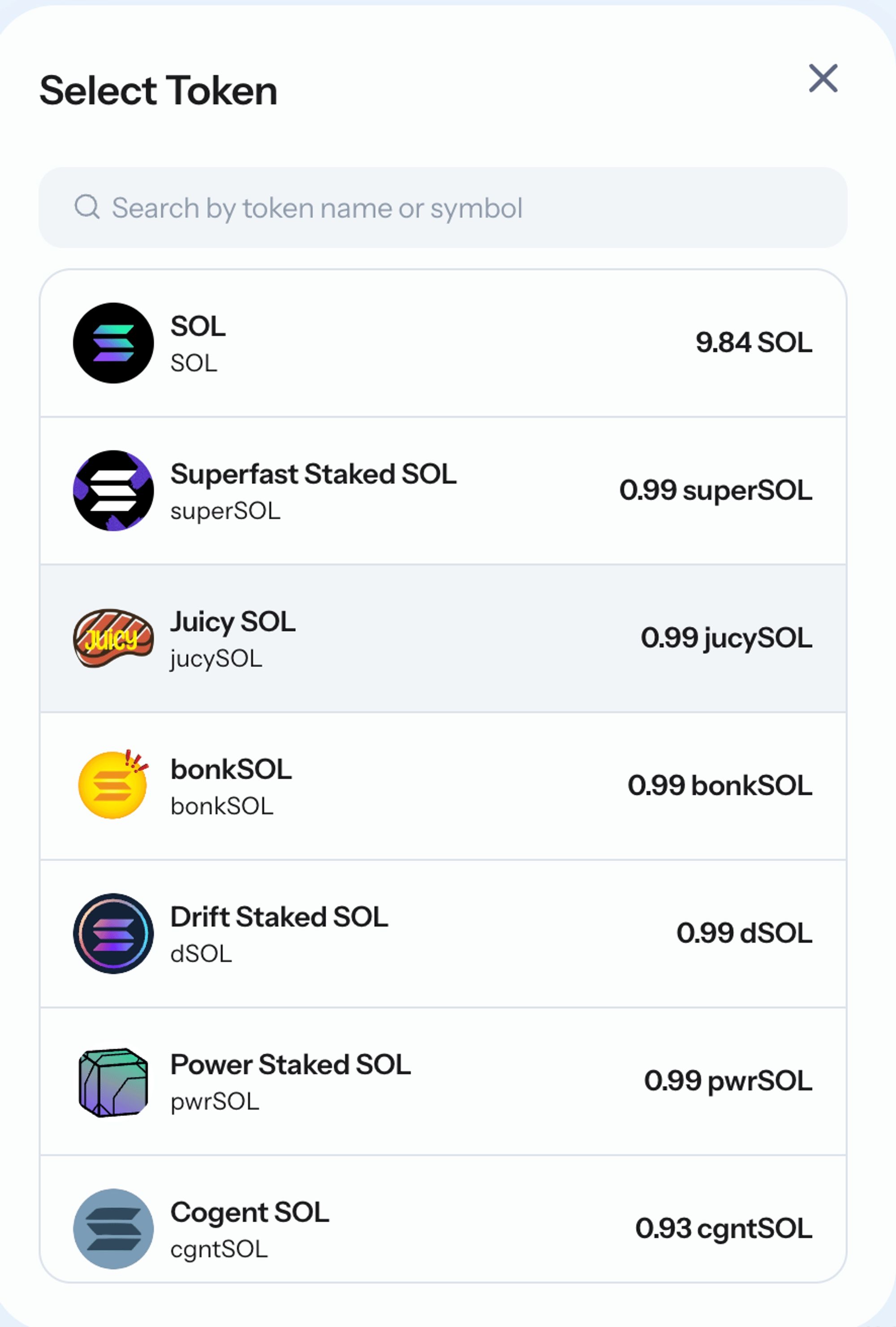This screenshot has width=896, height=1327.
Task: Click the Cogent SOL logo icon
Action: (113, 1229)
